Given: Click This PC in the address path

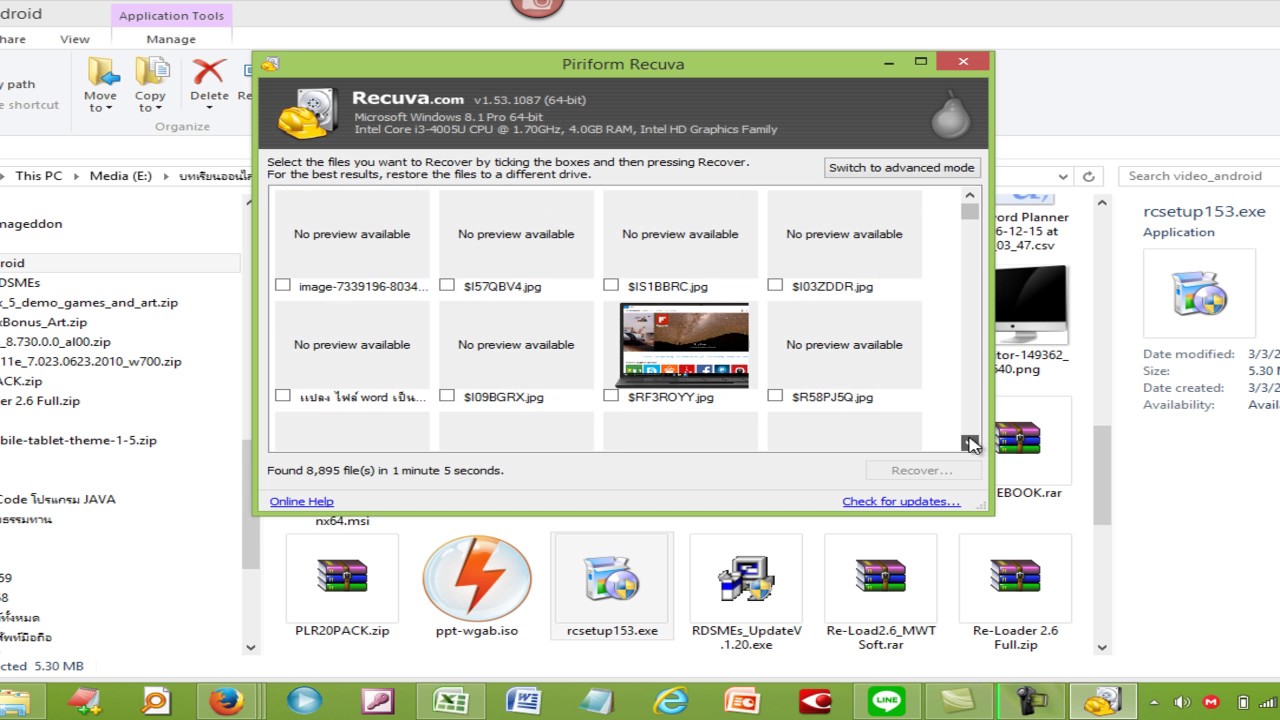Looking at the screenshot, I should click(x=39, y=176).
